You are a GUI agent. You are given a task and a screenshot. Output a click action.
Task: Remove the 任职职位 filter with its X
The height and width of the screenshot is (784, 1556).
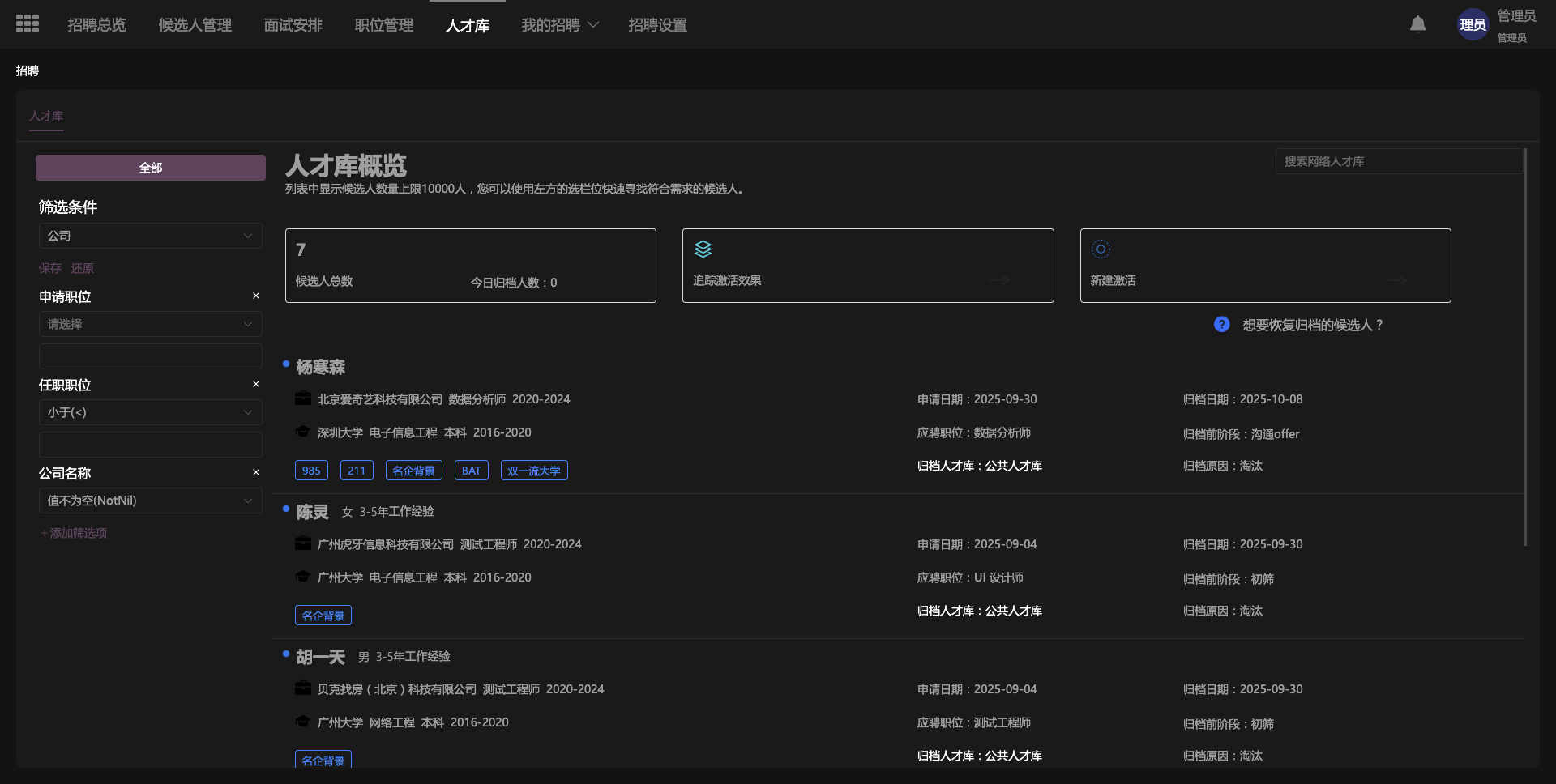pyautogui.click(x=256, y=385)
